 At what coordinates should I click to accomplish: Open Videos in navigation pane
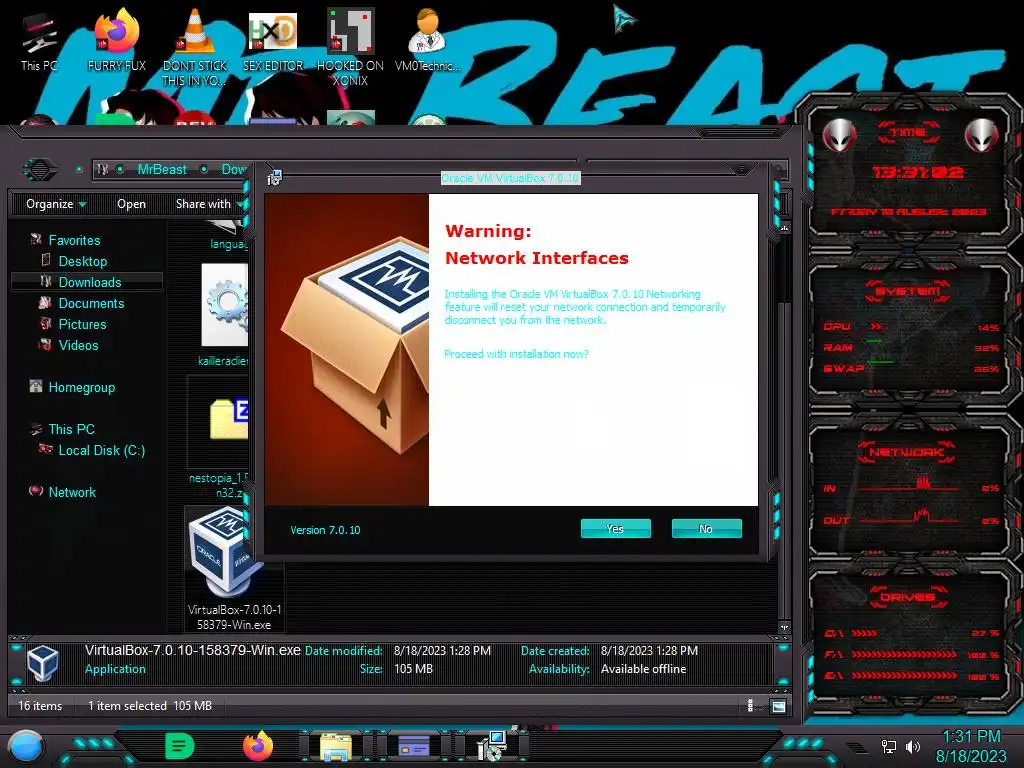78,345
